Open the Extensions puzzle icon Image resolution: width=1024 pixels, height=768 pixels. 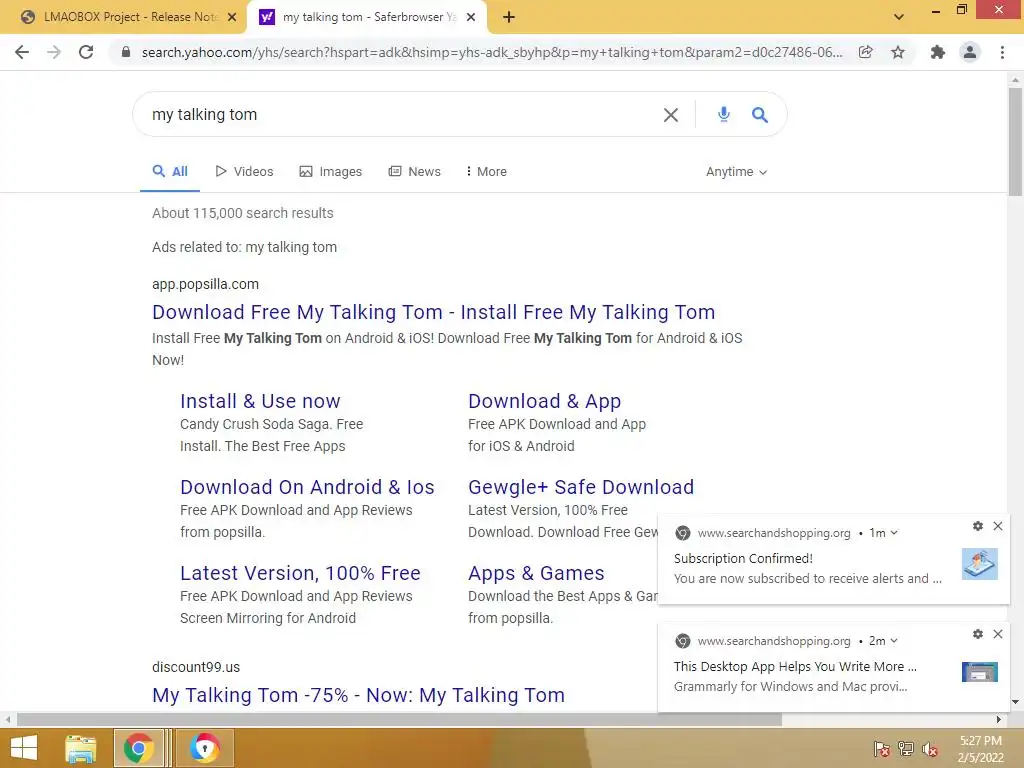(938, 52)
